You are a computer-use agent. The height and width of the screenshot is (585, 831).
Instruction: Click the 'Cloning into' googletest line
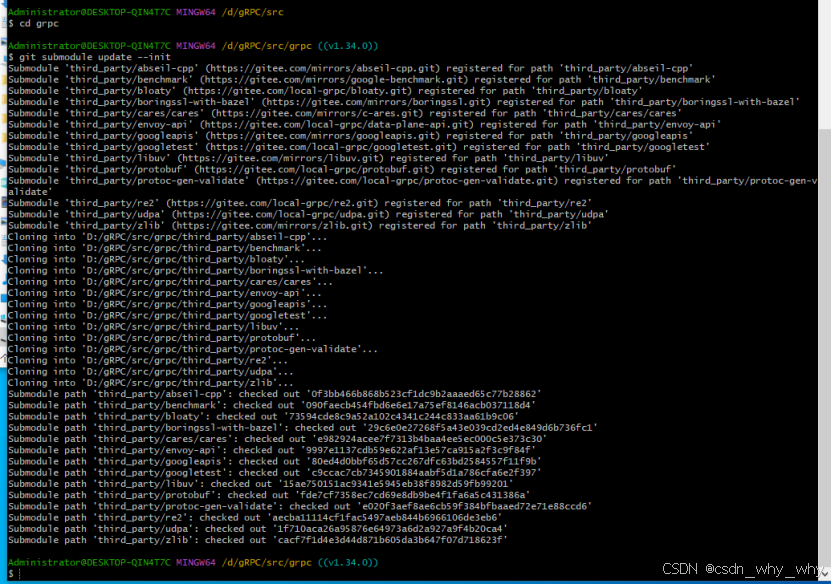(x=167, y=315)
